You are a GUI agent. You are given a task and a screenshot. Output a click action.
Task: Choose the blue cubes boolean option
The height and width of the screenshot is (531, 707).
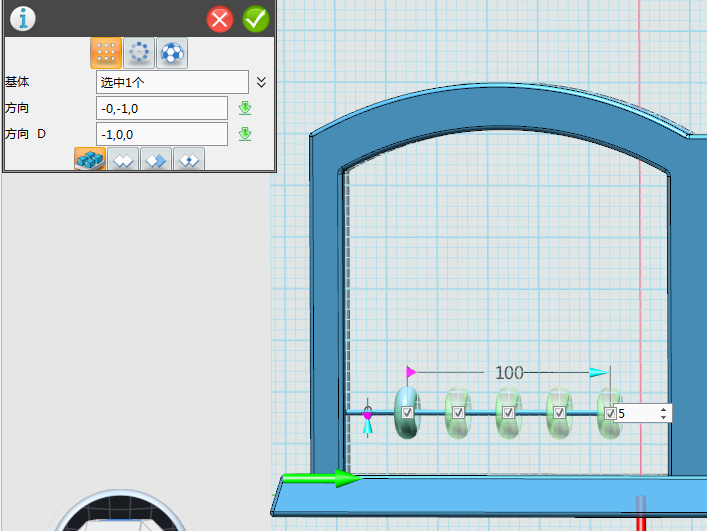pyautogui.click(x=91, y=160)
